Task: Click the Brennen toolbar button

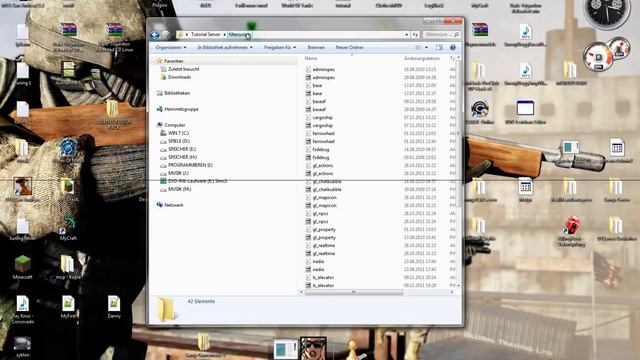Action: (x=316, y=47)
